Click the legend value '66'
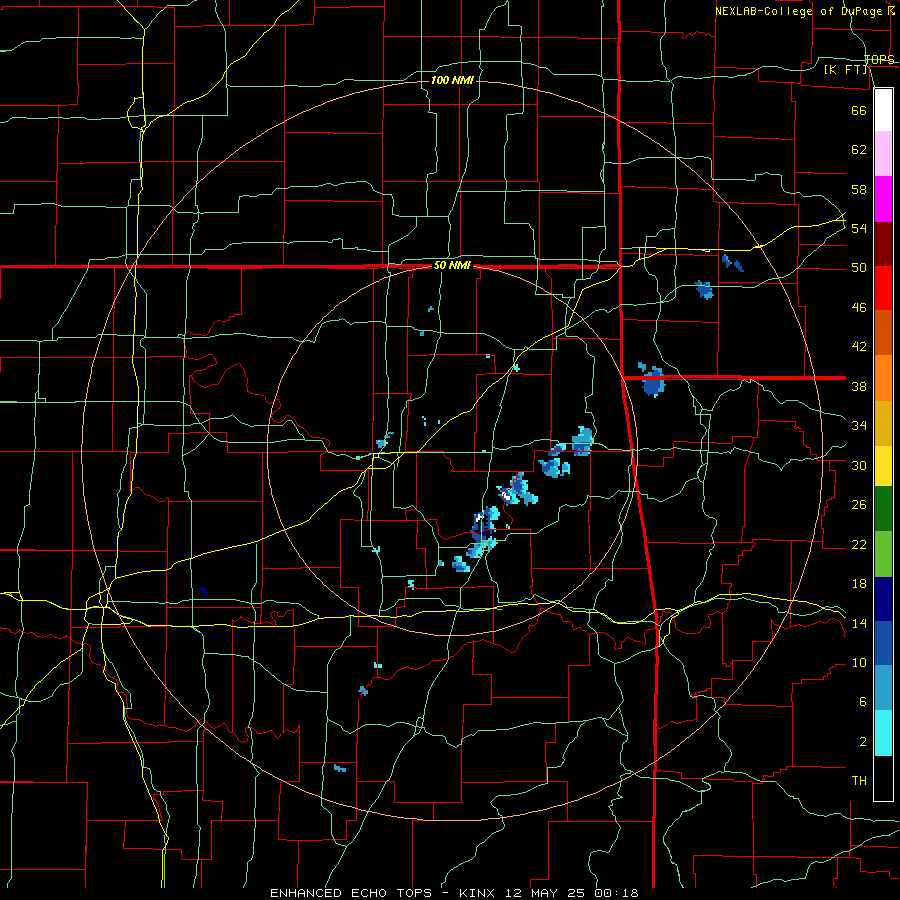The width and height of the screenshot is (900, 900). point(859,110)
